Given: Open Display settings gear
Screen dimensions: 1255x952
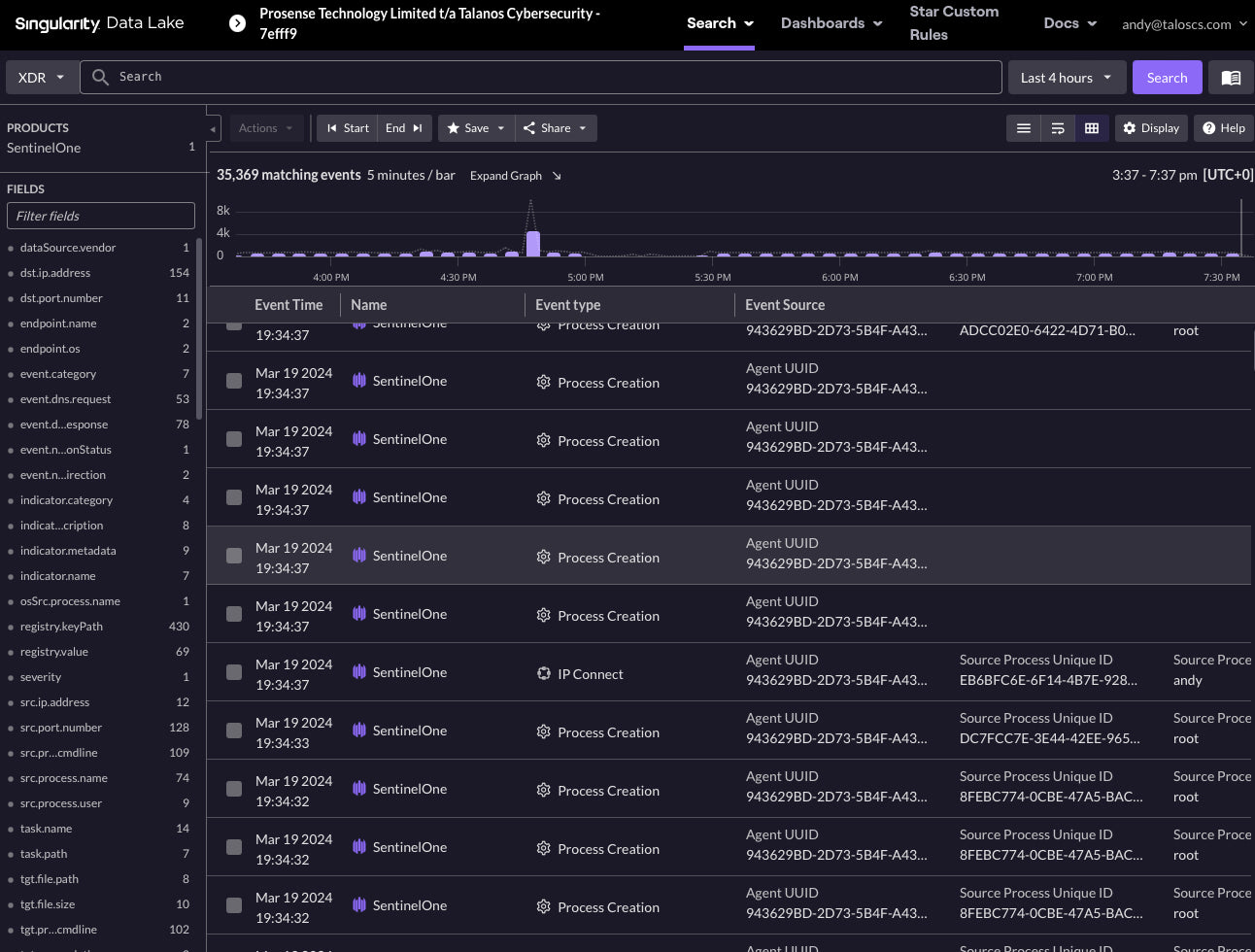Looking at the screenshot, I should pos(1151,128).
